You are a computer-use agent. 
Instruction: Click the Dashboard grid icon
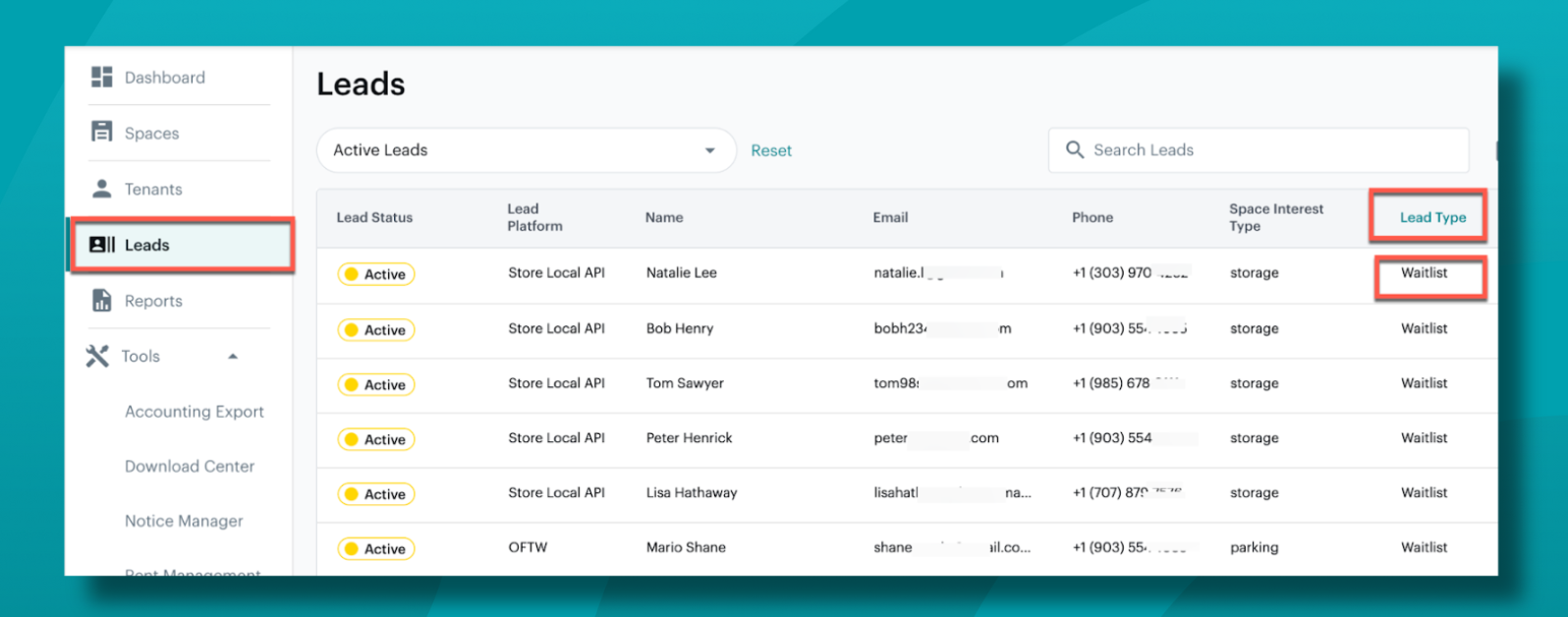tap(101, 77)
